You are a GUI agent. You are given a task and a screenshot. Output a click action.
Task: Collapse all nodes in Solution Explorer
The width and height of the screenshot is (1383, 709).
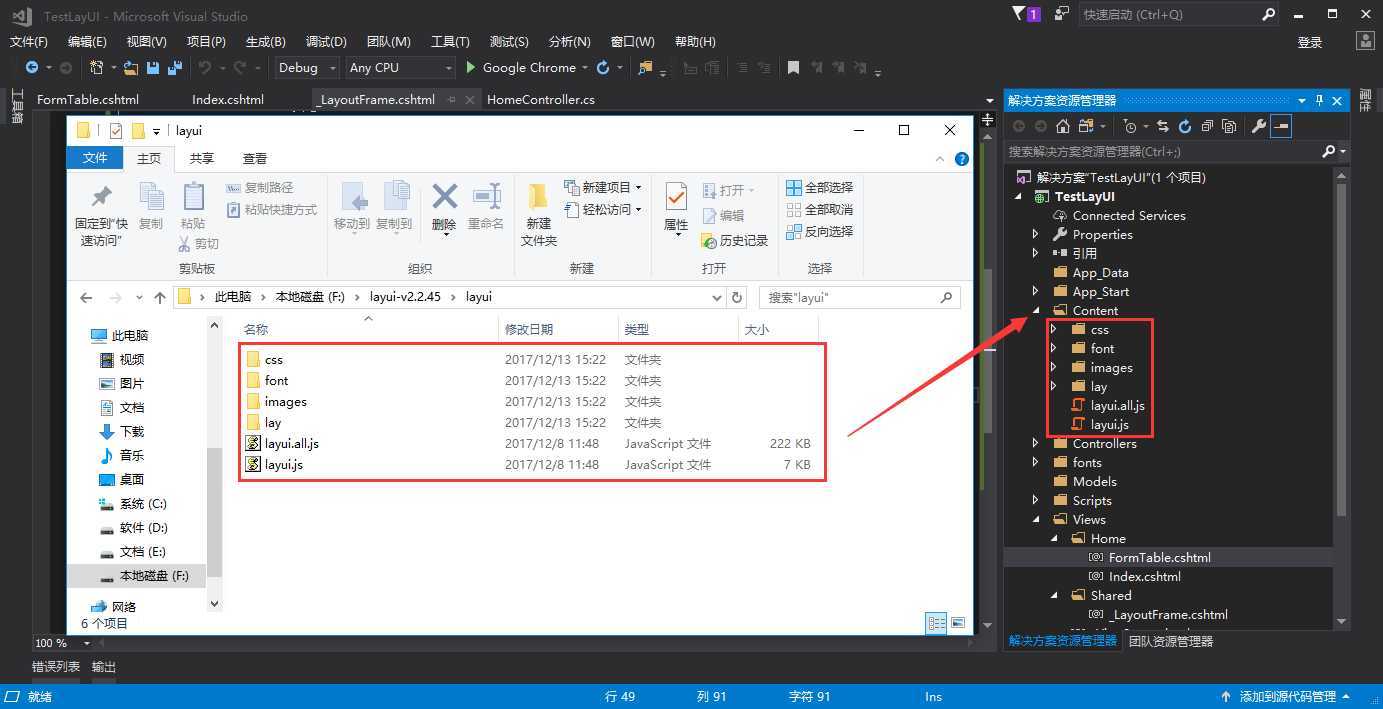click(1207, 126)
